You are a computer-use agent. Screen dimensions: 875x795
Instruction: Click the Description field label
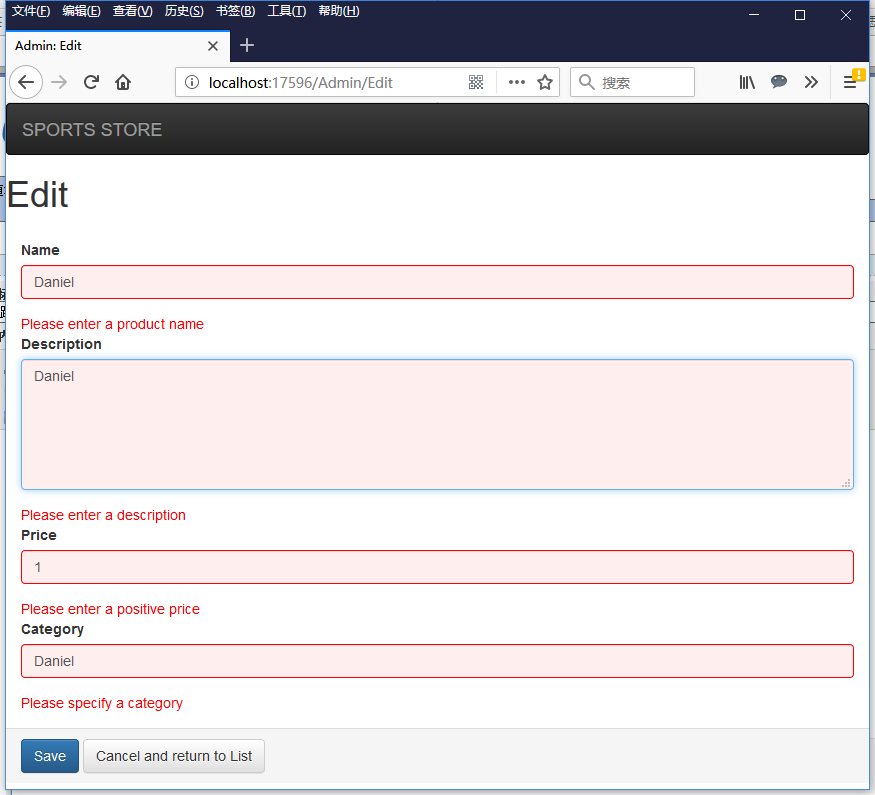coord(61,344)
